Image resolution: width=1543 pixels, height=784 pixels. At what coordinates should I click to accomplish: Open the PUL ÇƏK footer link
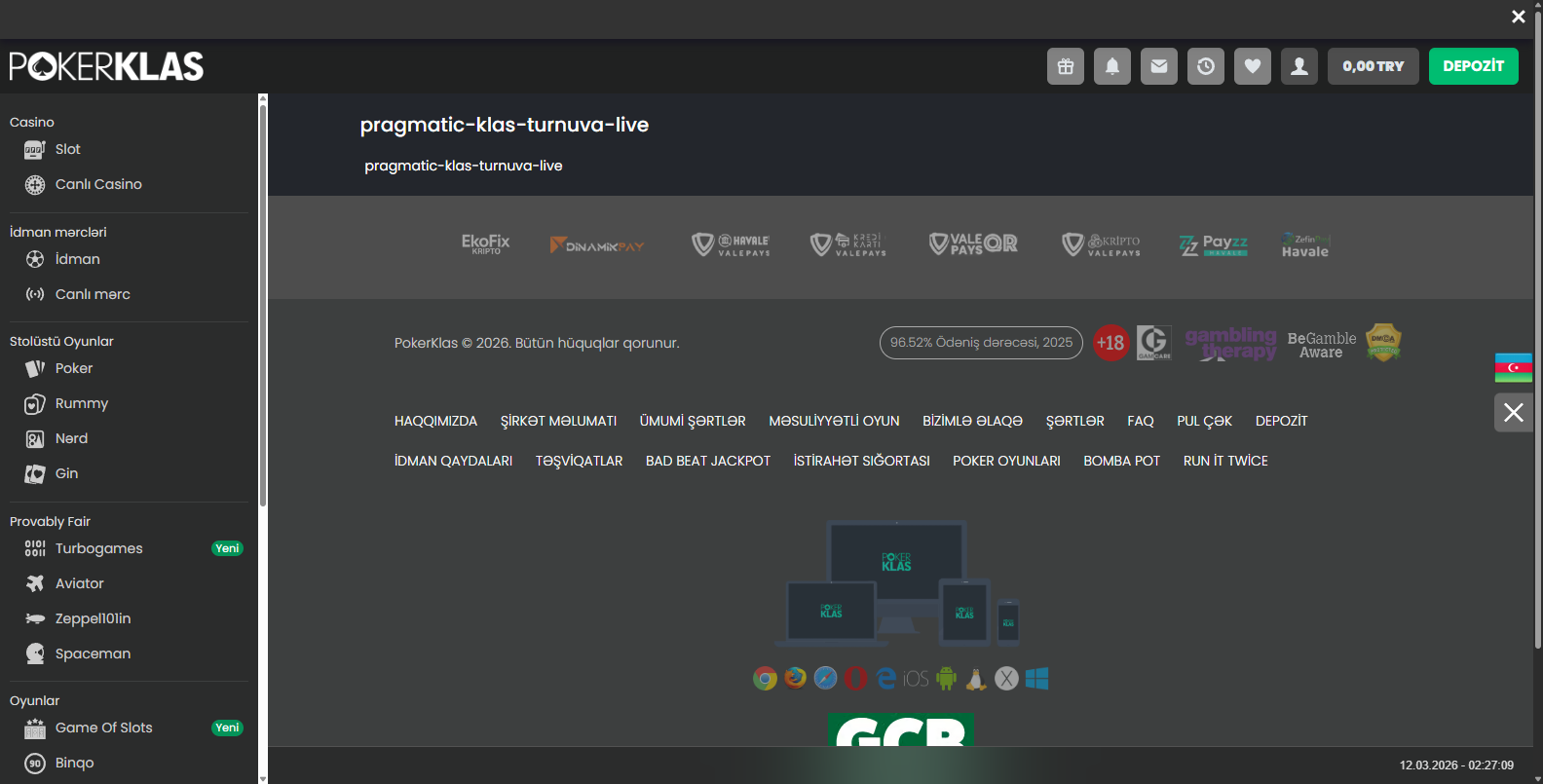[x=1205, y=421]
